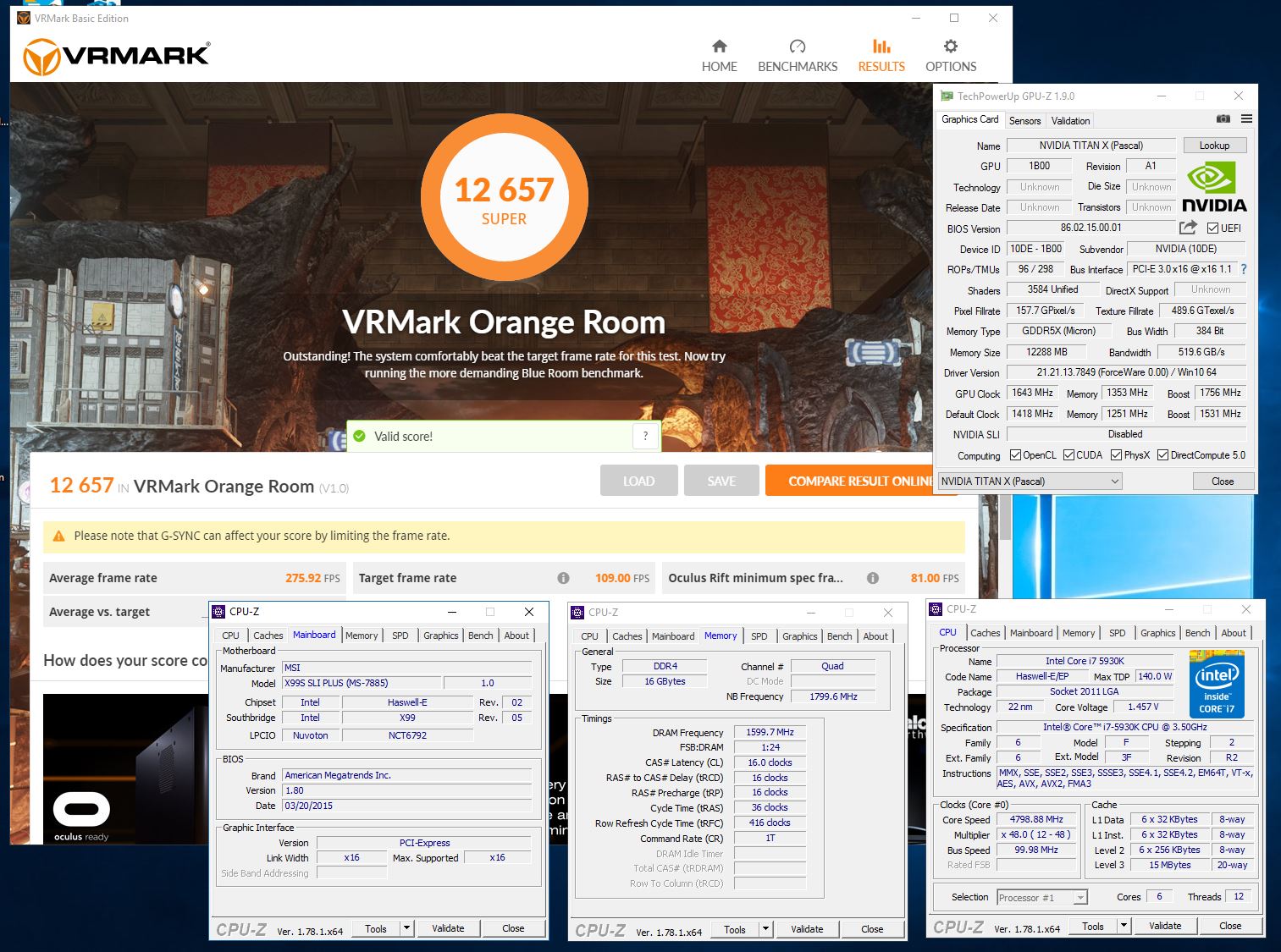Open the Processor #1 selection dropdown
This screenshot has width=1281, height=952.
1041,897
